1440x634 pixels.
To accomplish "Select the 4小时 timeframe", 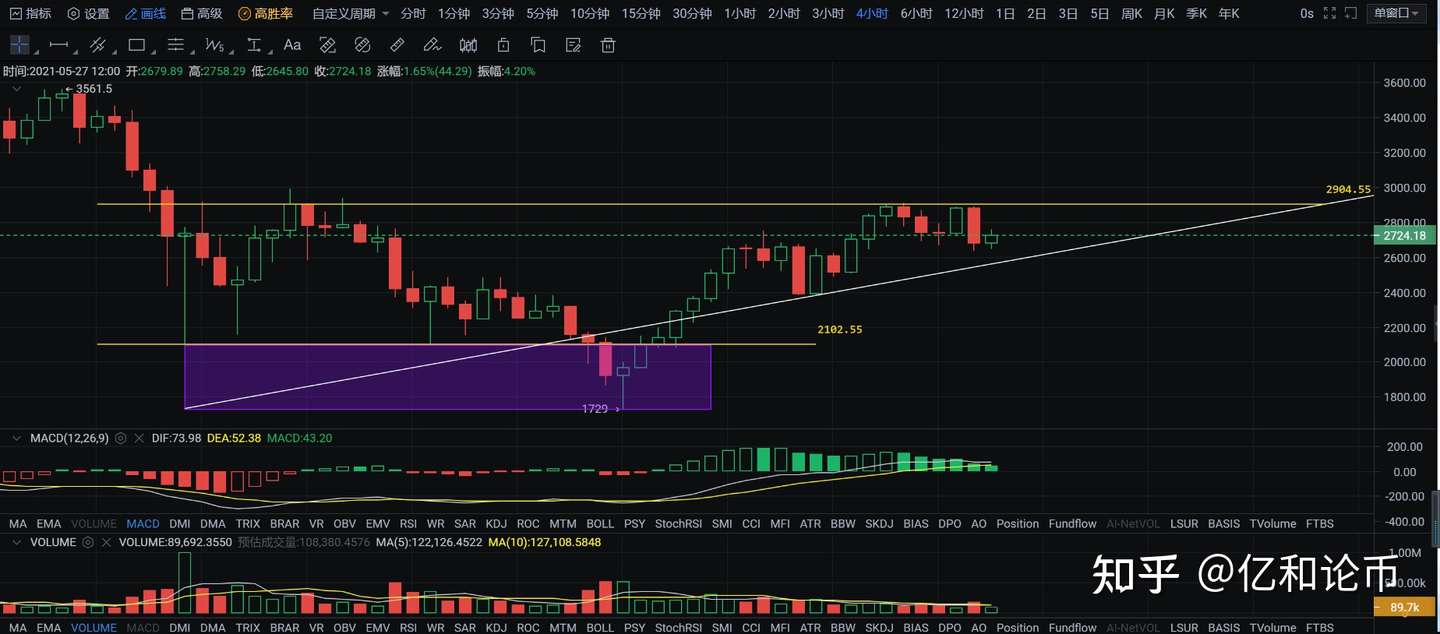I will (872, 14).
